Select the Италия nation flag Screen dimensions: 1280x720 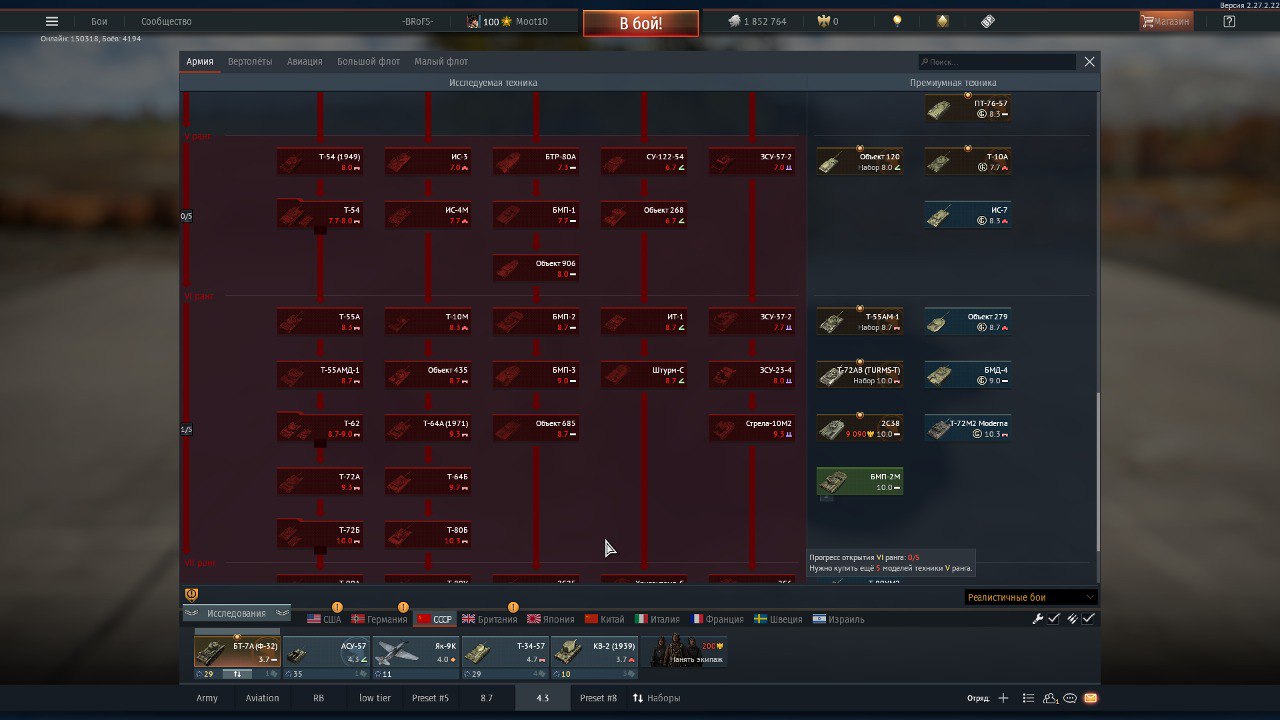(x=657, y=619)
